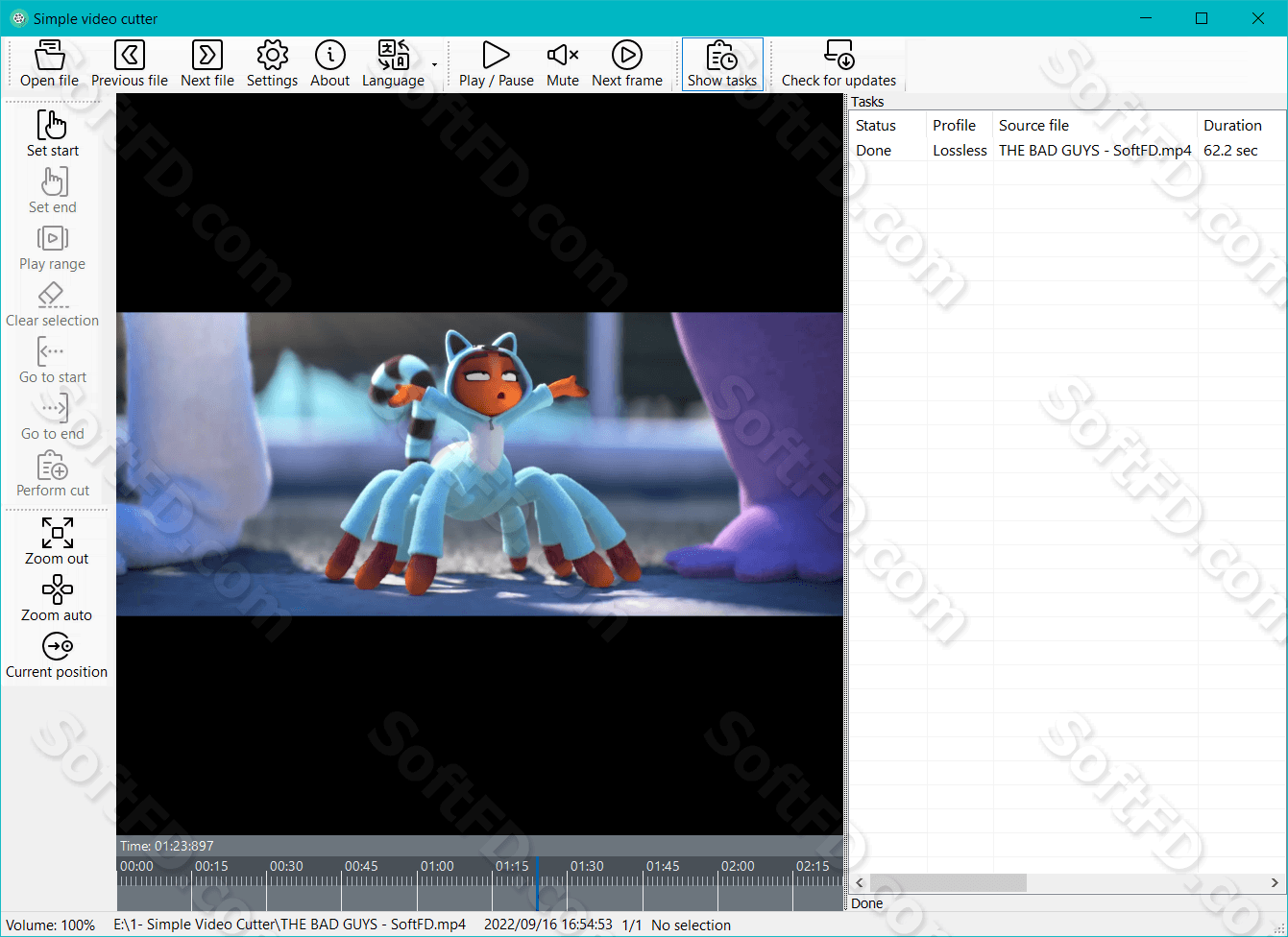
Task: Click the Perform cut icon
Action: (53, 466)
